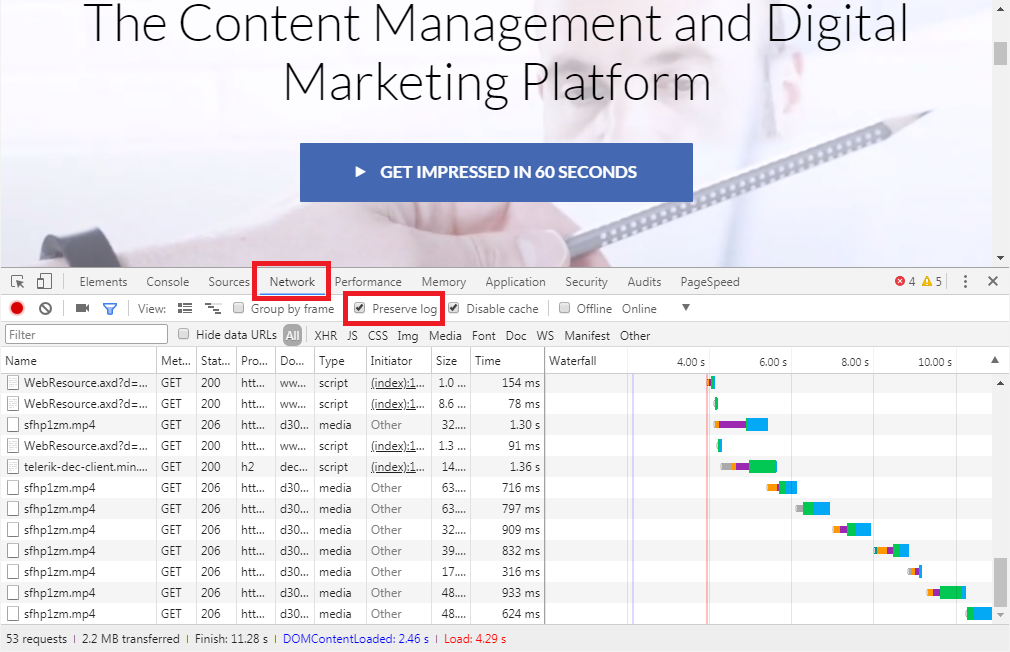Viewport: 1010px width, 652px height.
Task: Click the request list scrollbar thumb
Action: (1000, 582)
